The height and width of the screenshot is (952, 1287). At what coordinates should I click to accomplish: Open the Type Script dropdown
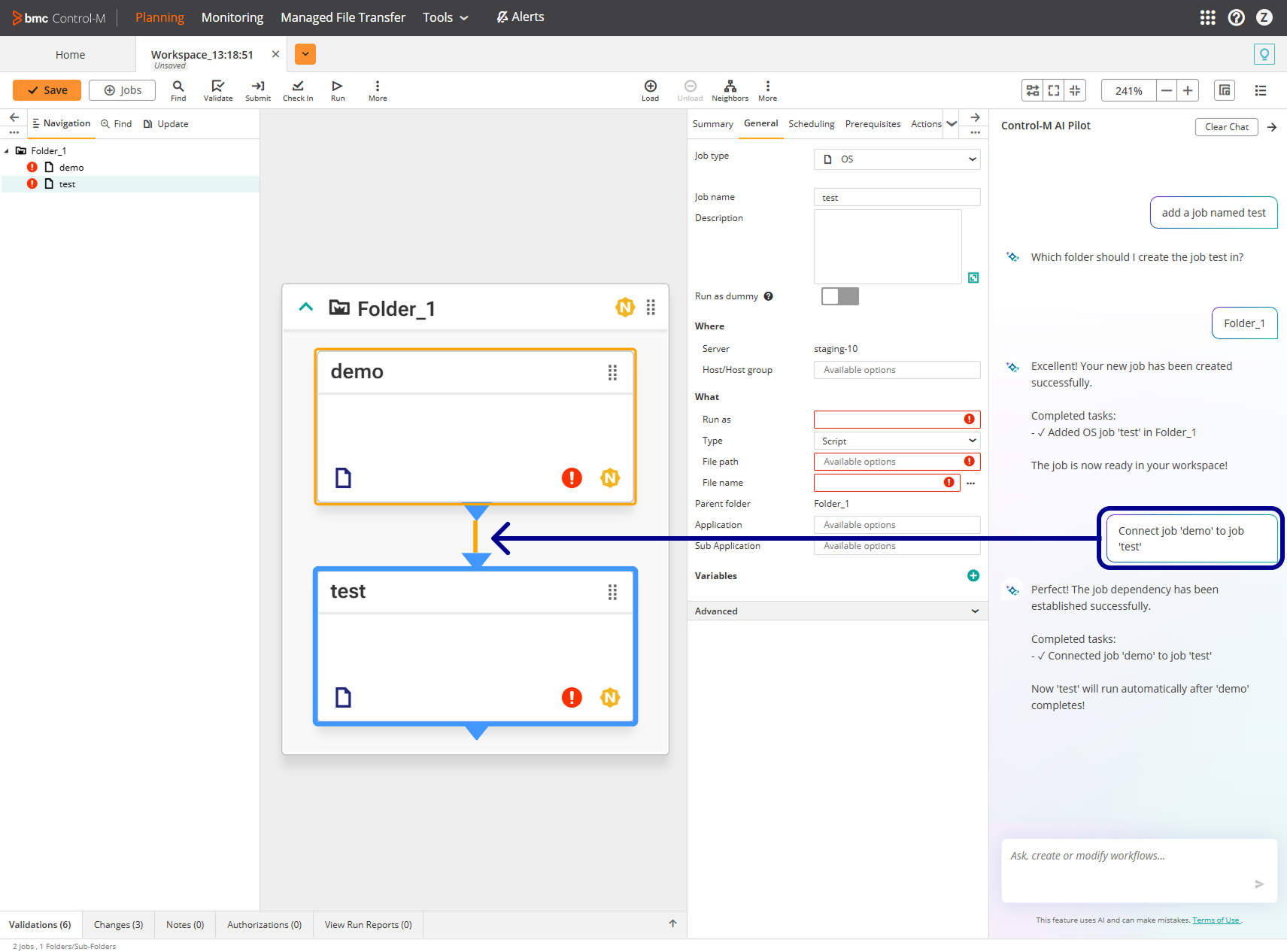[897, 441]
